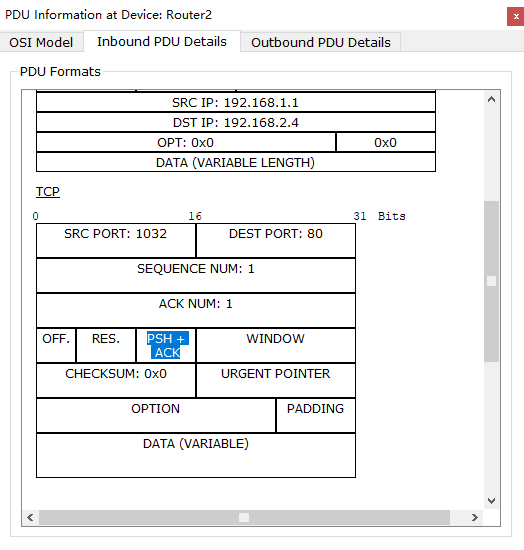Click the DATA (VARIABLE LENGTH) field
The height and width of the screenshot is (550, 524).
[236, 162]
